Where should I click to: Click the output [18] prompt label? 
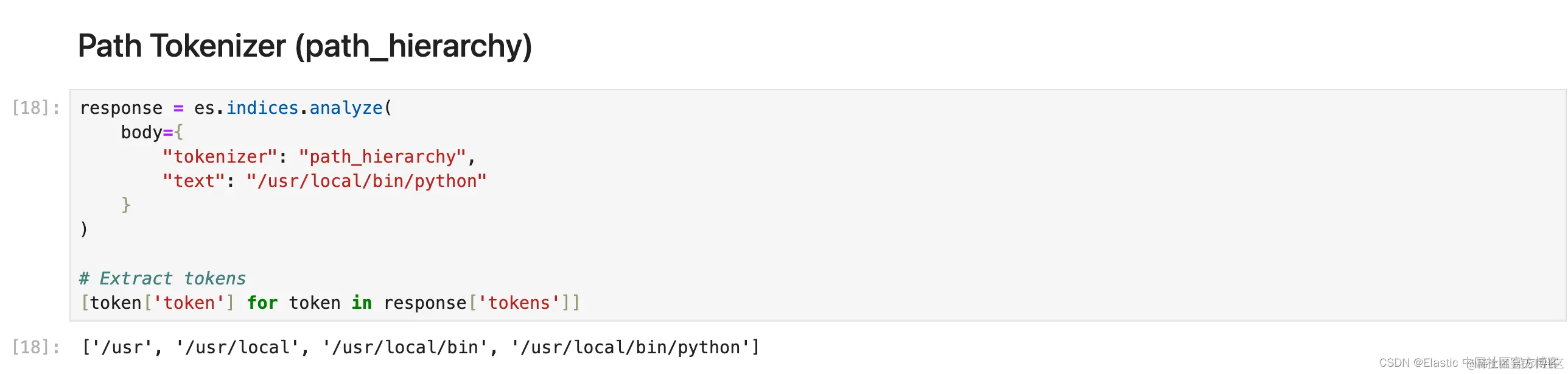tap(36, 347)
